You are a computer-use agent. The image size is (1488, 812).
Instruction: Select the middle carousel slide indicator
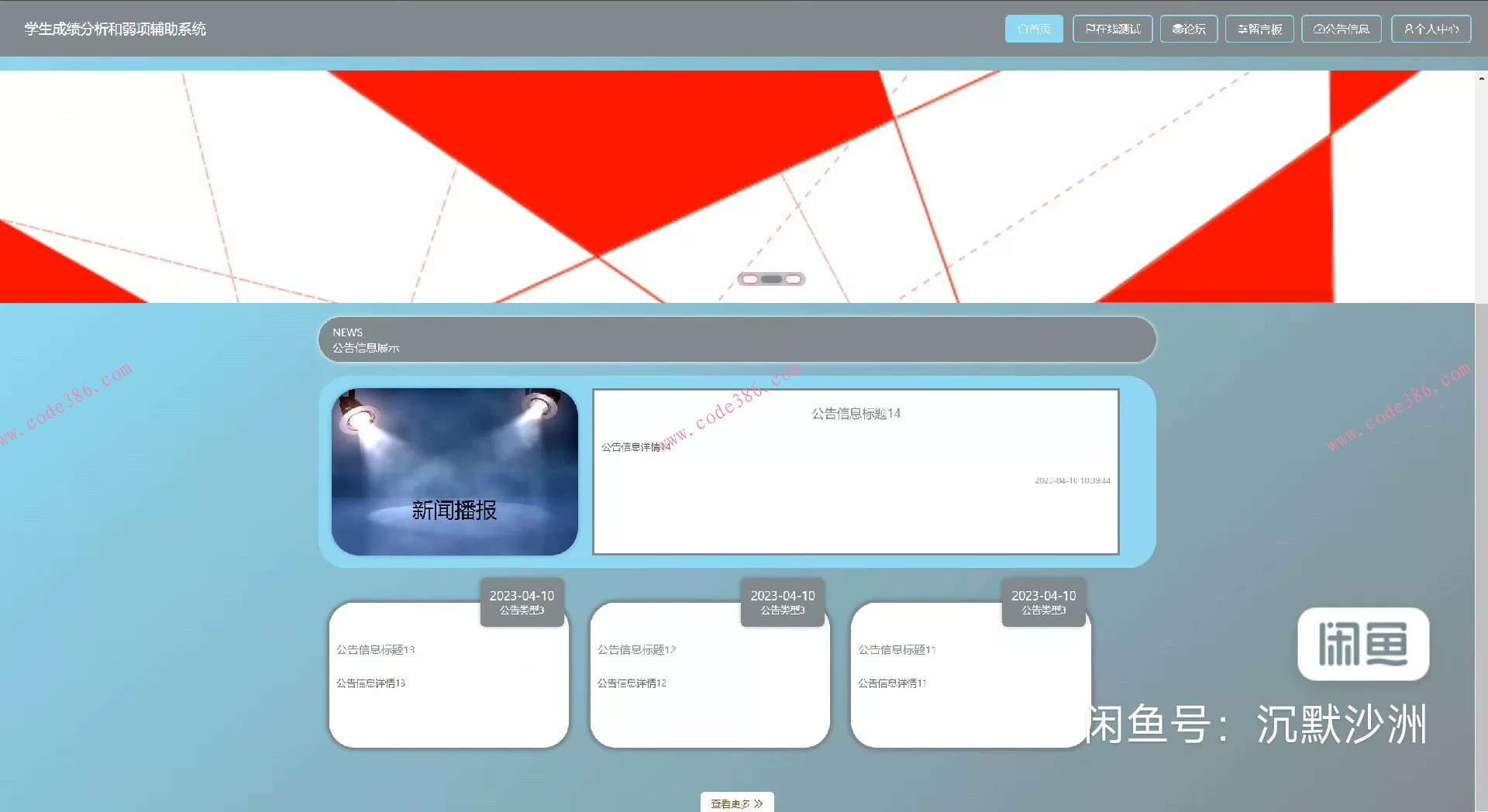(x=771, y=279)
